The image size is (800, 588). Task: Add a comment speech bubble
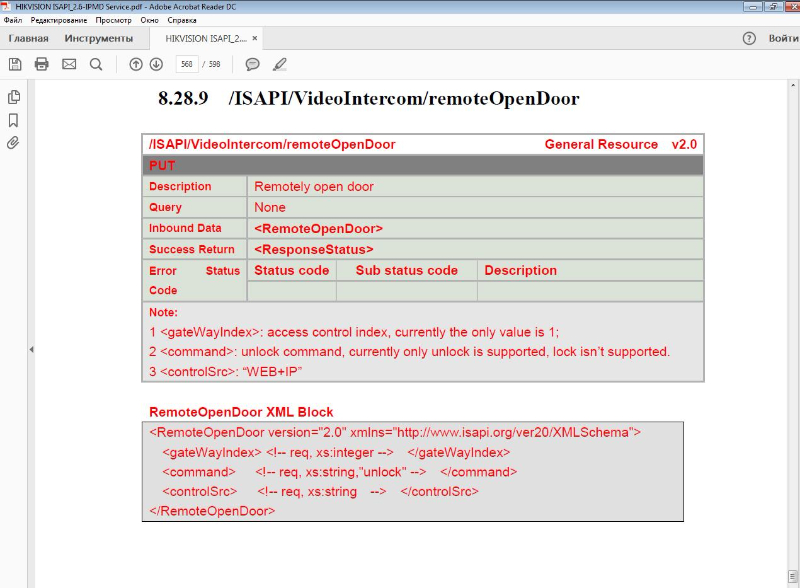(252, 64)
